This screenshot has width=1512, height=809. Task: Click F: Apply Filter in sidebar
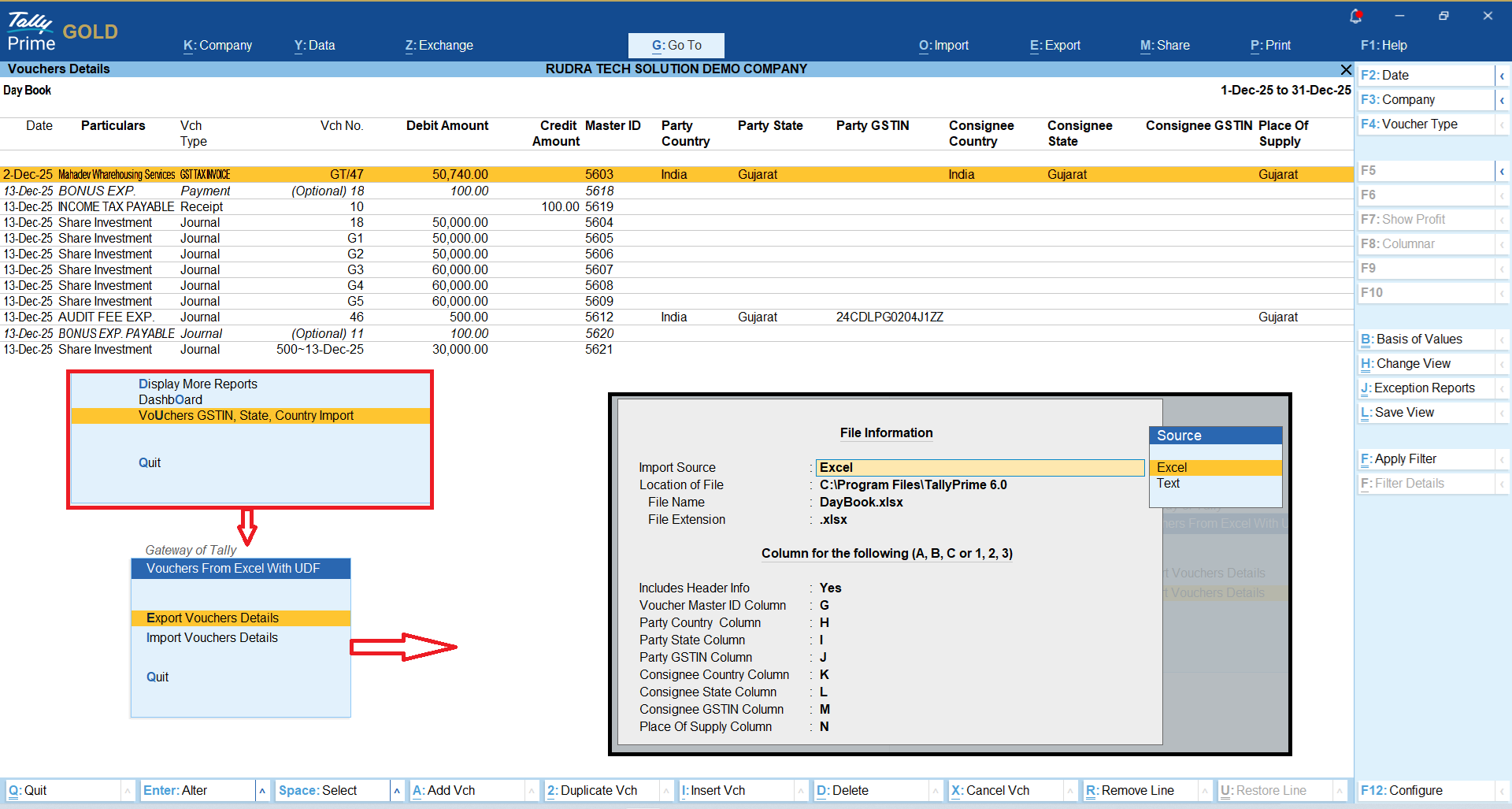pyautogui.click(x=1405, y=459)
